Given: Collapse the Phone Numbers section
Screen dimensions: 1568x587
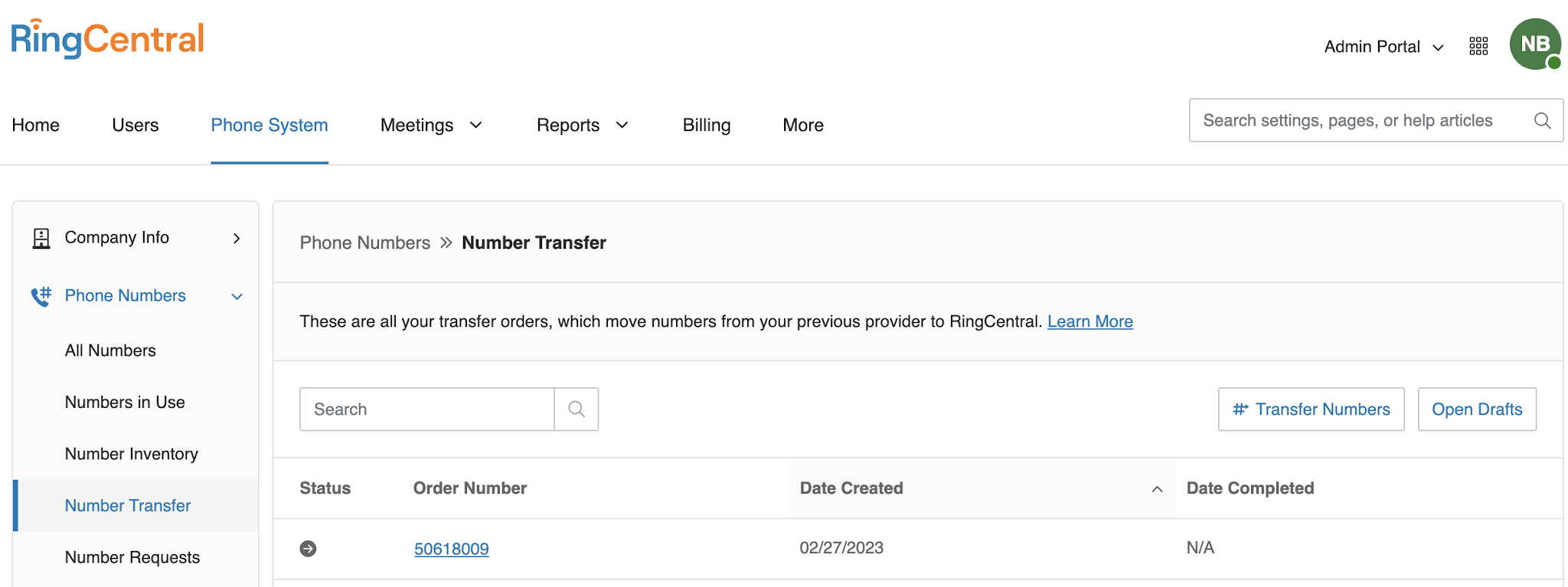Looking at the screenshot, I should coord(236,296).
